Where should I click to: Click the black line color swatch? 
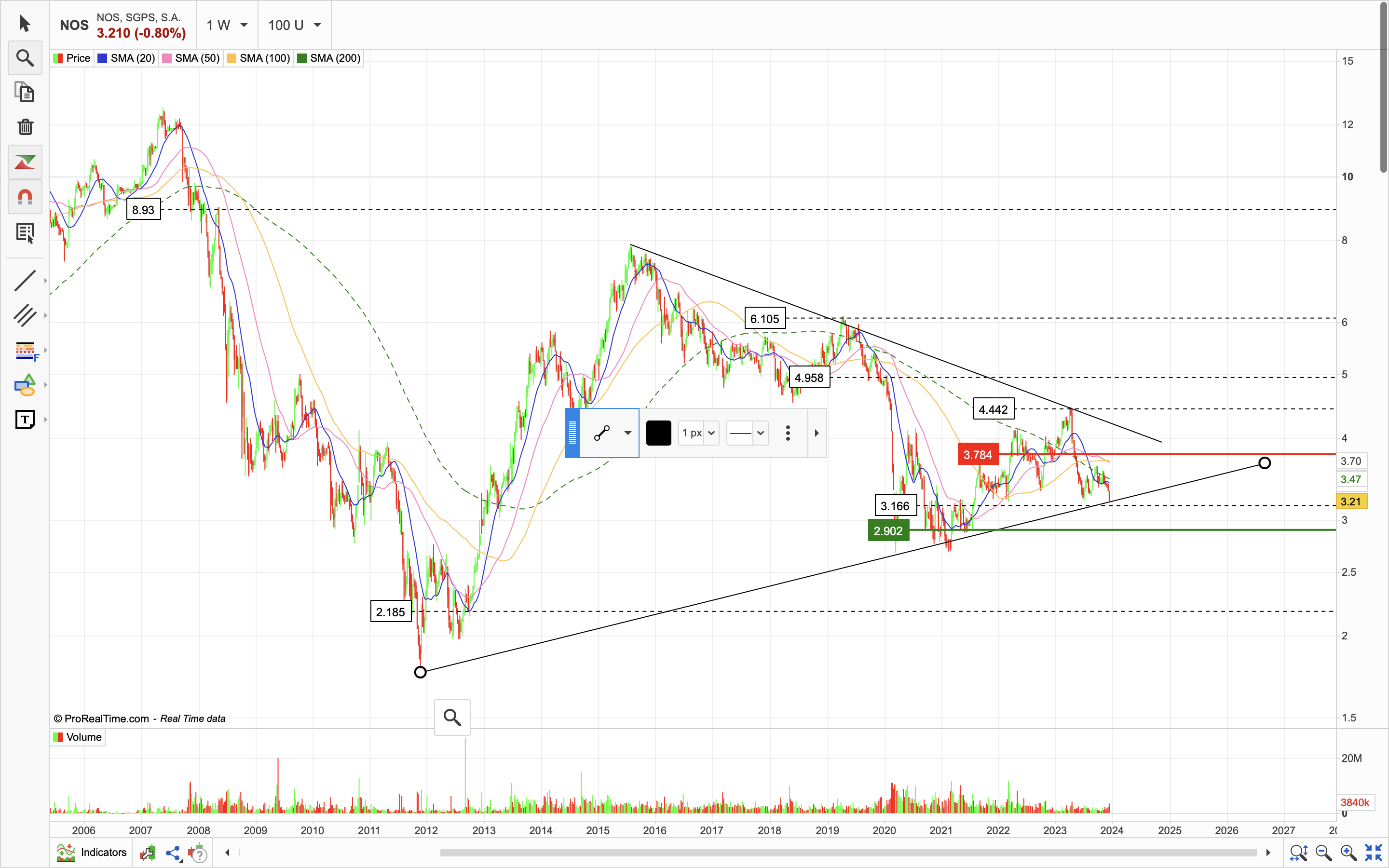click(658, 433)
